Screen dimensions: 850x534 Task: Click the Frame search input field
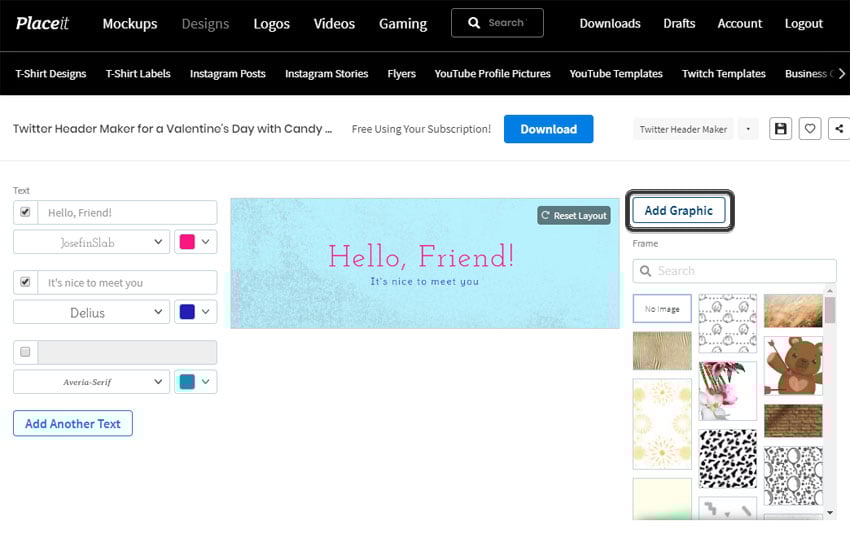coord(735,271)
